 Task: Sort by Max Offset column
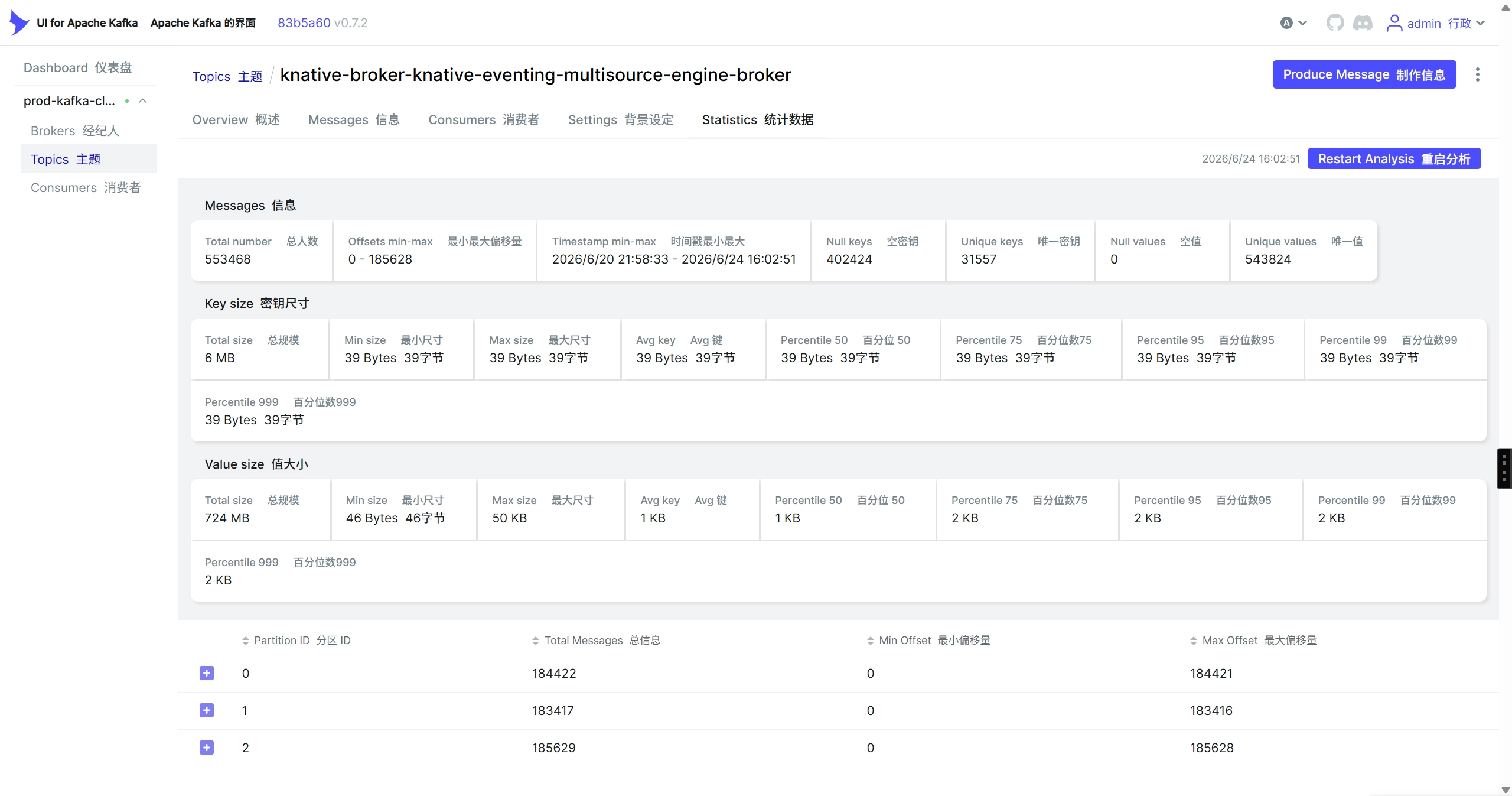(1253, 641)
